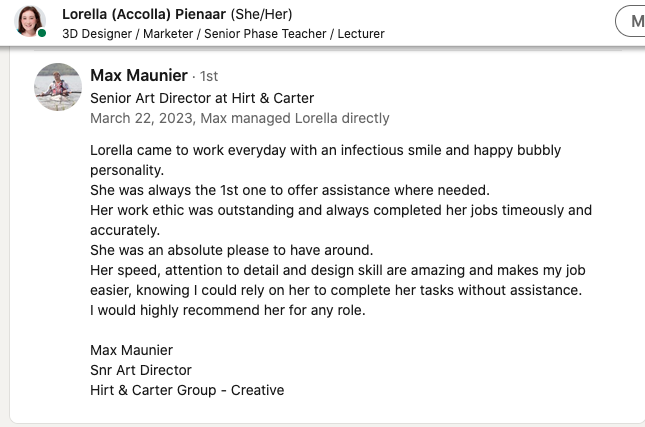Click the sentence beginning 'Her speed, attention to detail'
This screenshot has height=427, width=645.
[337, 270]
